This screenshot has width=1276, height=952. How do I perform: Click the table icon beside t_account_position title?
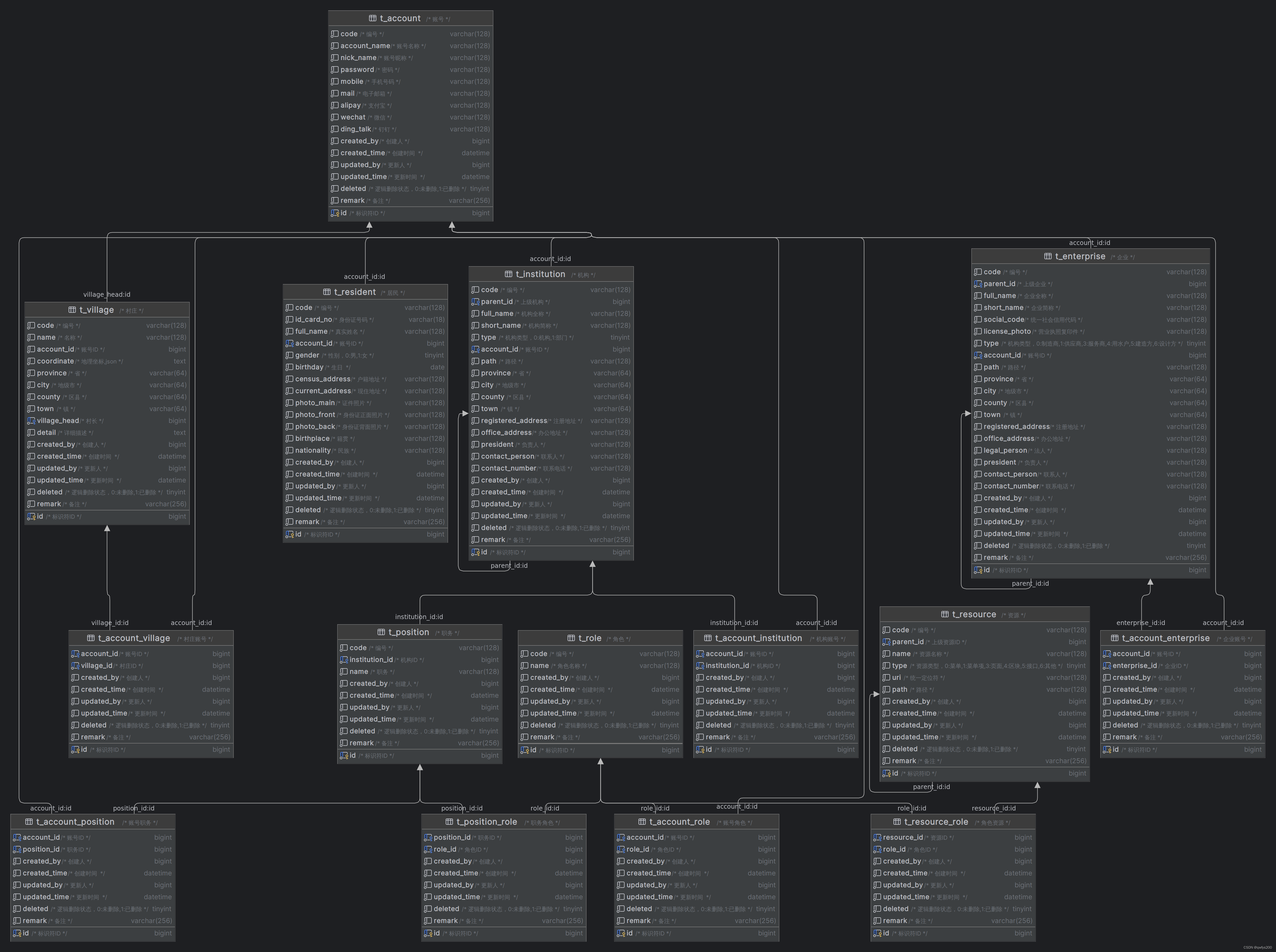(x=29, y=822)
